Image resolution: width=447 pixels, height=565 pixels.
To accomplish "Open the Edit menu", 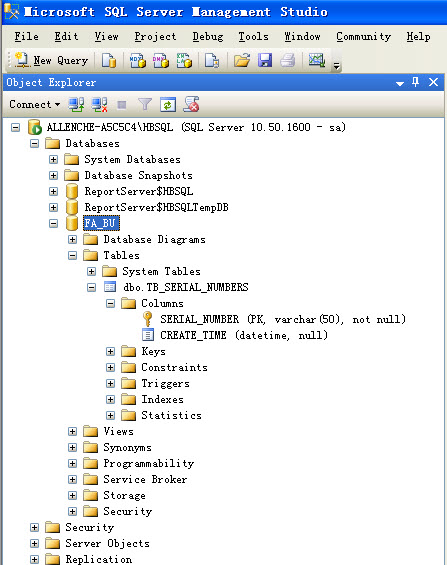I will click(66, 37).
